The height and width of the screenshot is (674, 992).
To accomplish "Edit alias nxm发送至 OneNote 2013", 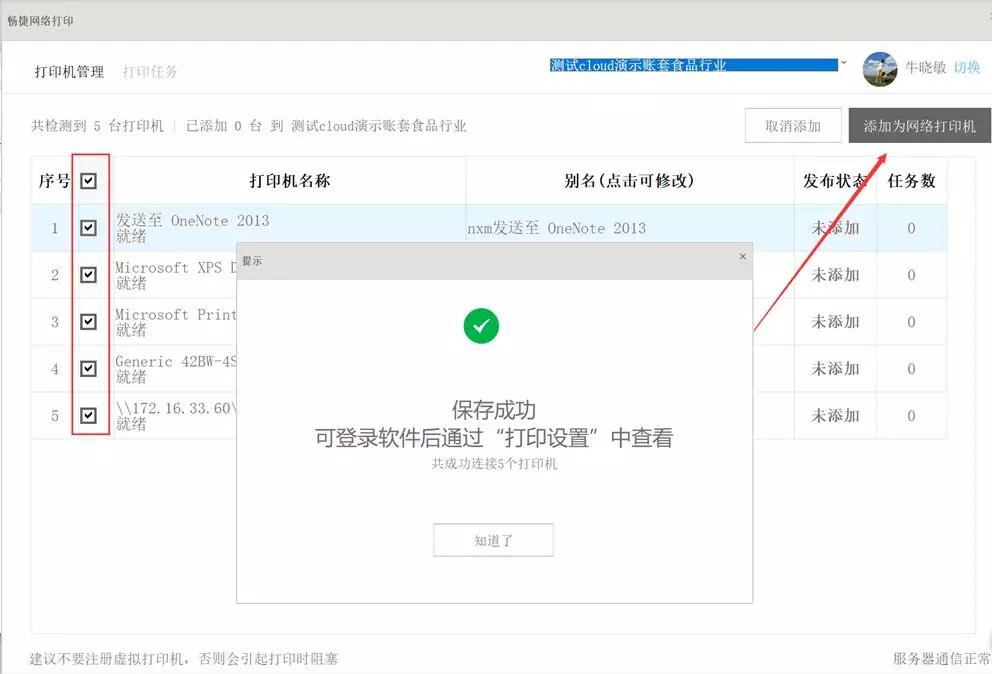I will (557, 228).
